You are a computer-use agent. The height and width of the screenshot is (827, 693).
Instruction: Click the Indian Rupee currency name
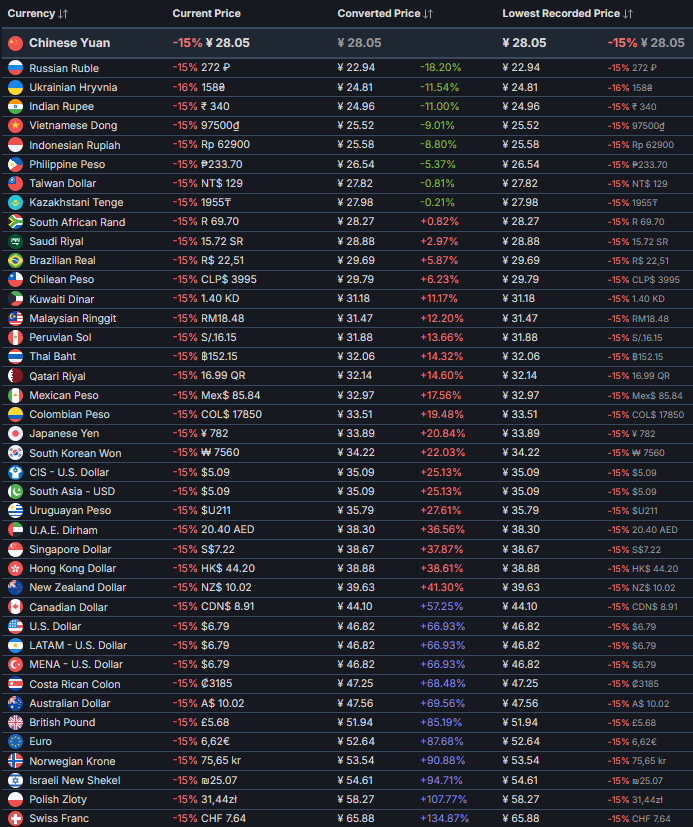coord(61,106)
